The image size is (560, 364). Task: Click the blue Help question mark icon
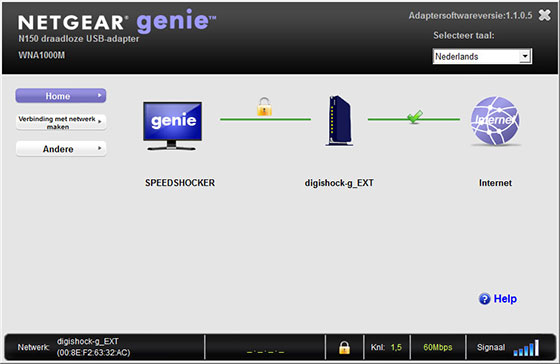tap(484, 299)
